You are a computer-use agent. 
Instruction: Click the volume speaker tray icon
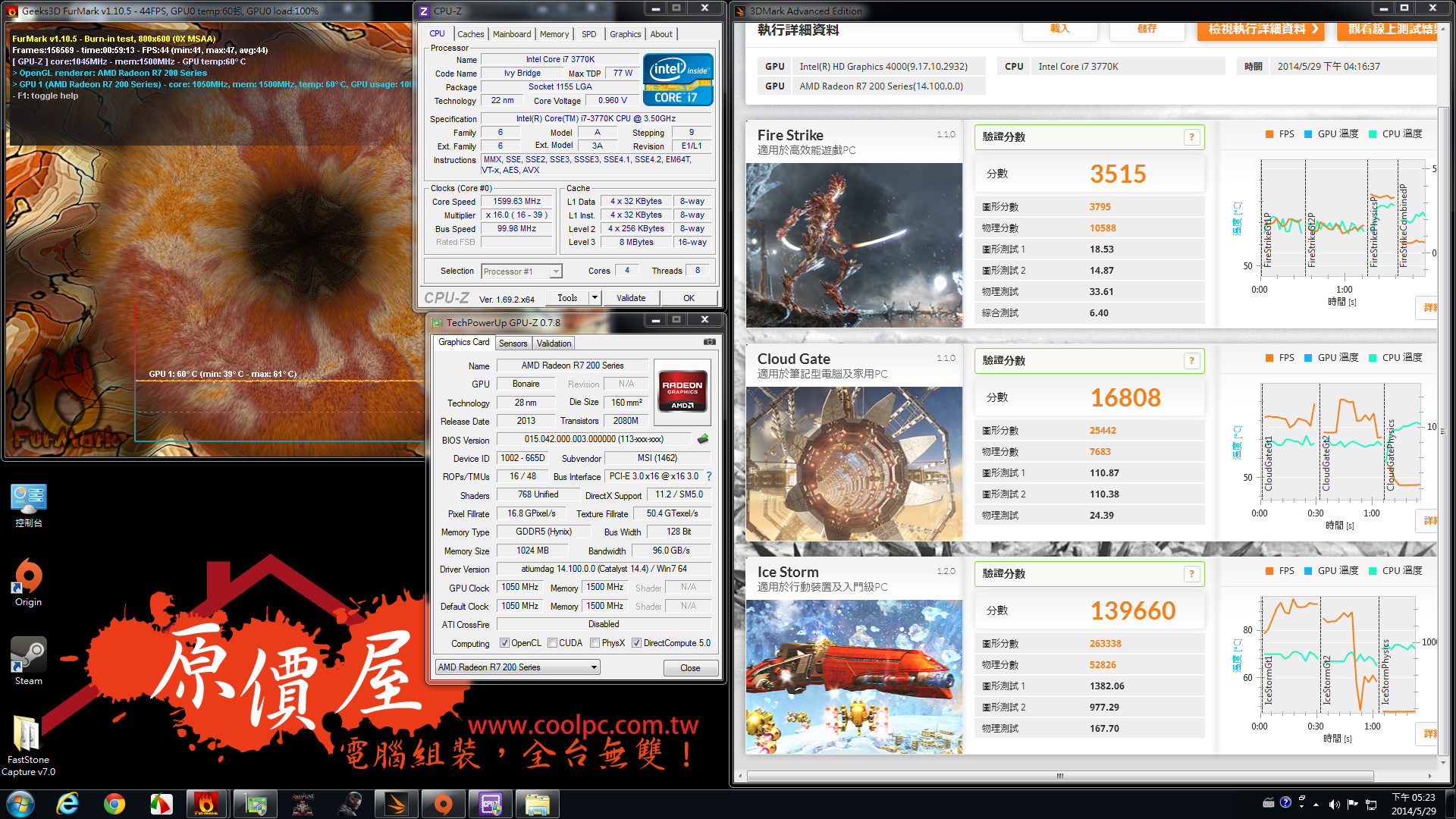[x=1334, y=804]
